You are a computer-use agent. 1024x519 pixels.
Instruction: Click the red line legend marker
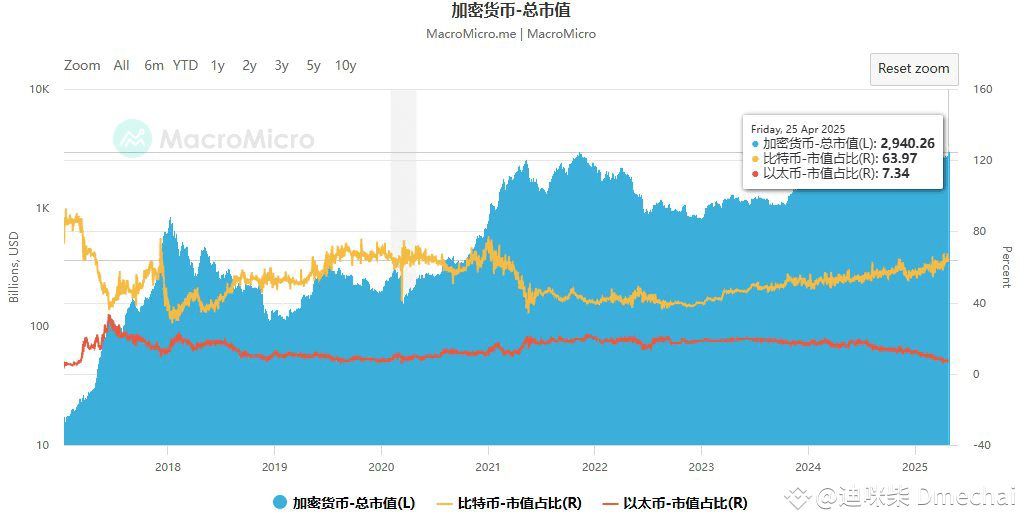[x=609, y=503]
